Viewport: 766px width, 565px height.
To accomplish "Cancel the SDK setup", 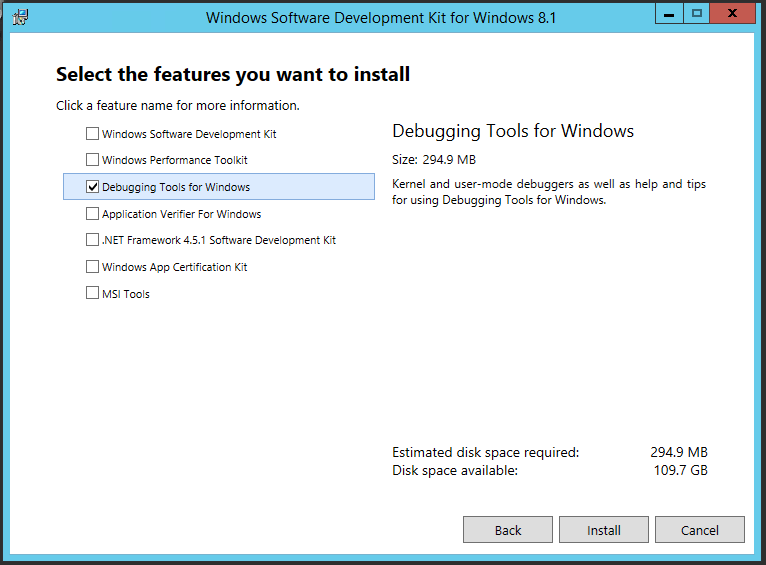I will [700, 530].
